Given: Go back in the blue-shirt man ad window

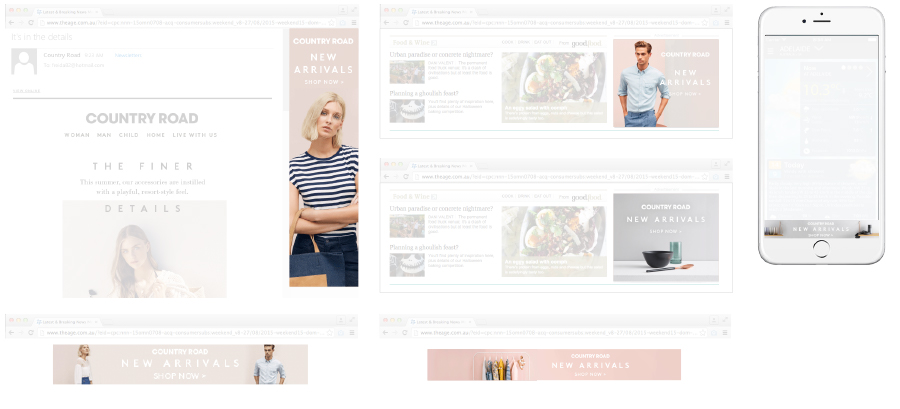Looking at the screenshot, I should (x=386, y=22).
